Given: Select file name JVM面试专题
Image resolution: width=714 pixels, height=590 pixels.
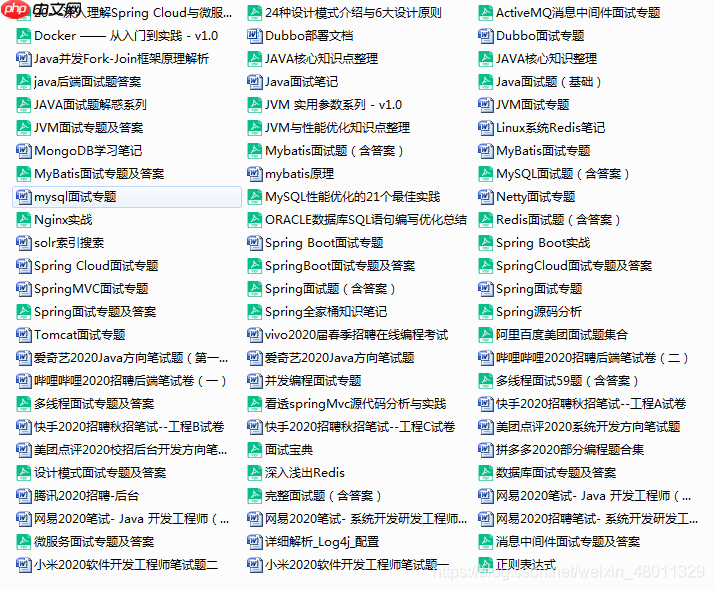Looking at the screenshot, I should click(532, 105).
